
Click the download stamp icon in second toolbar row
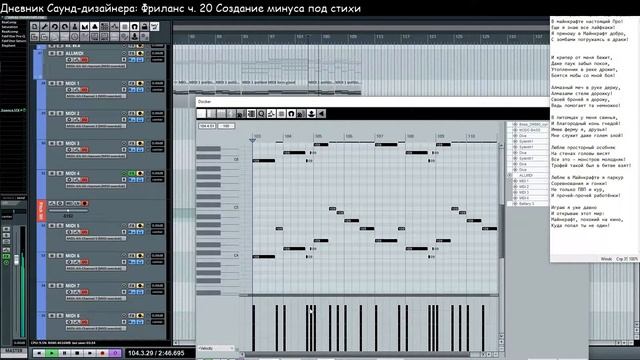(x=134, y=37)
